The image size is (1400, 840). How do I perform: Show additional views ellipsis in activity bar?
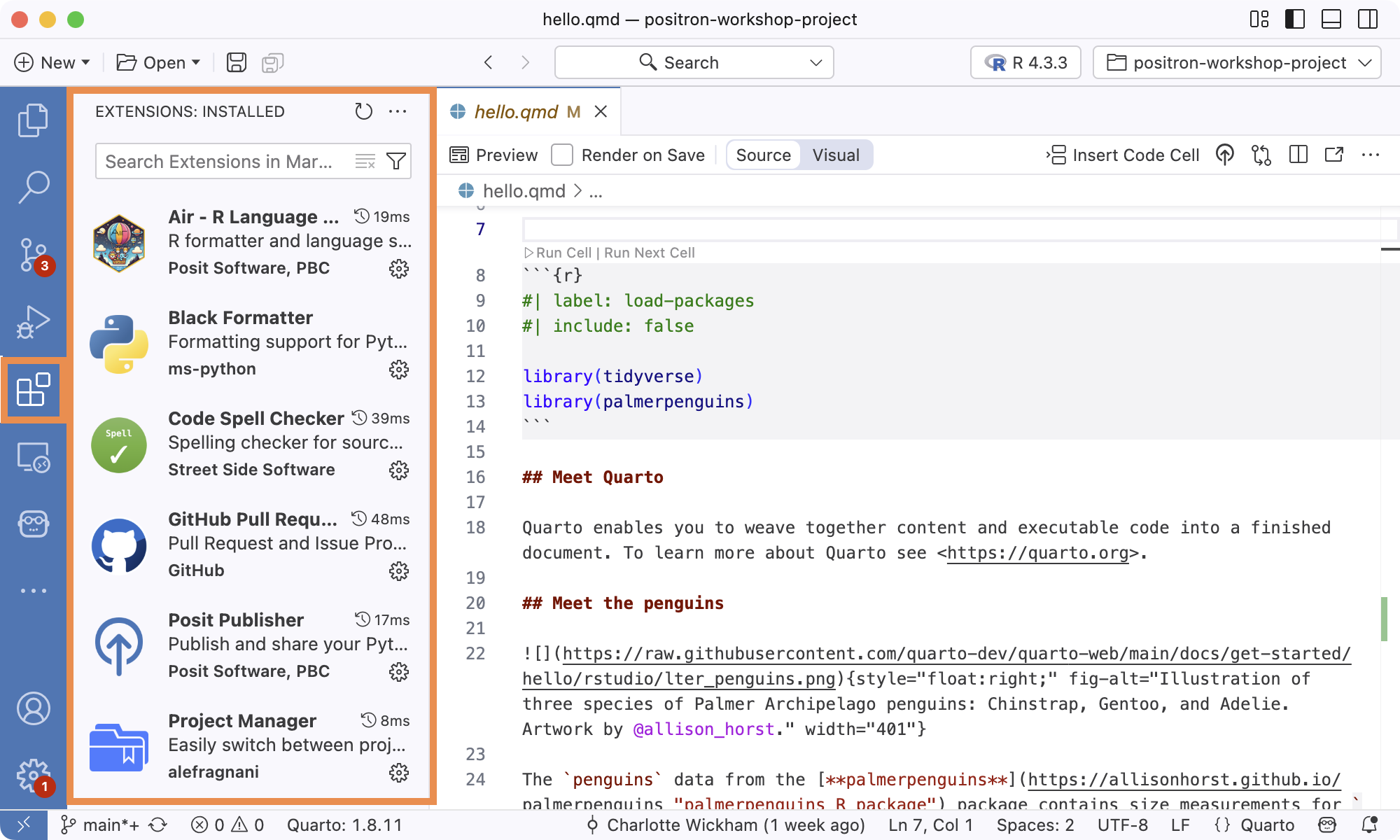click(33, 591)
